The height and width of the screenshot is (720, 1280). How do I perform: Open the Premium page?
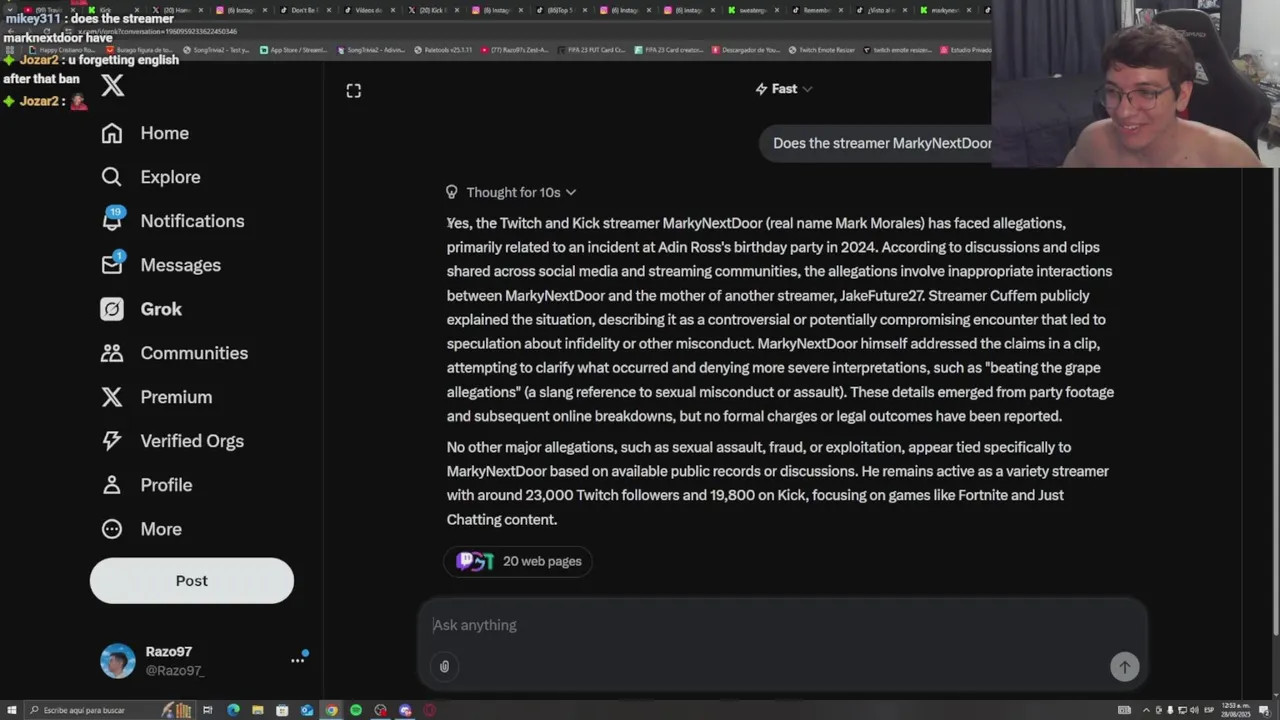[x=156, y=397]
